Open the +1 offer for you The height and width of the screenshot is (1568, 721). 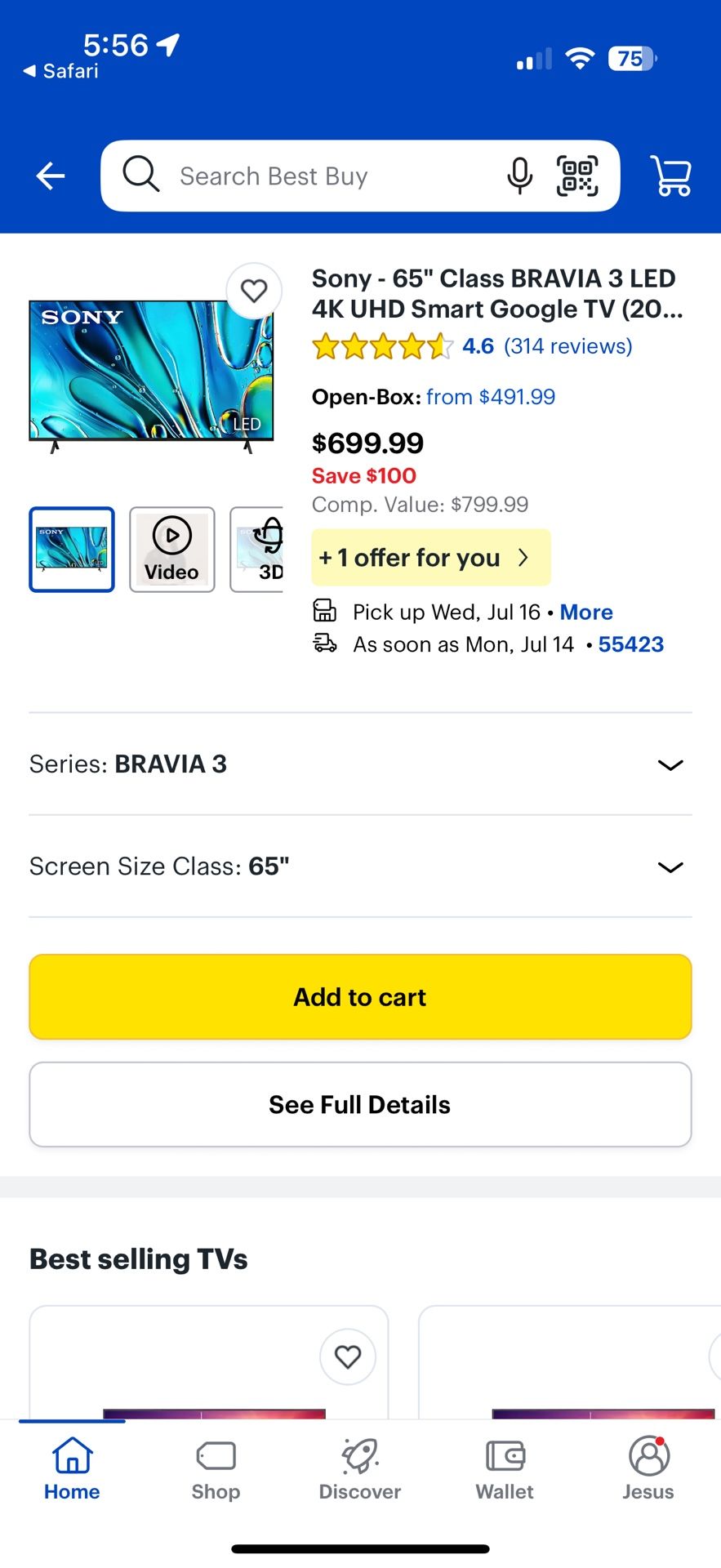[430, 558]
